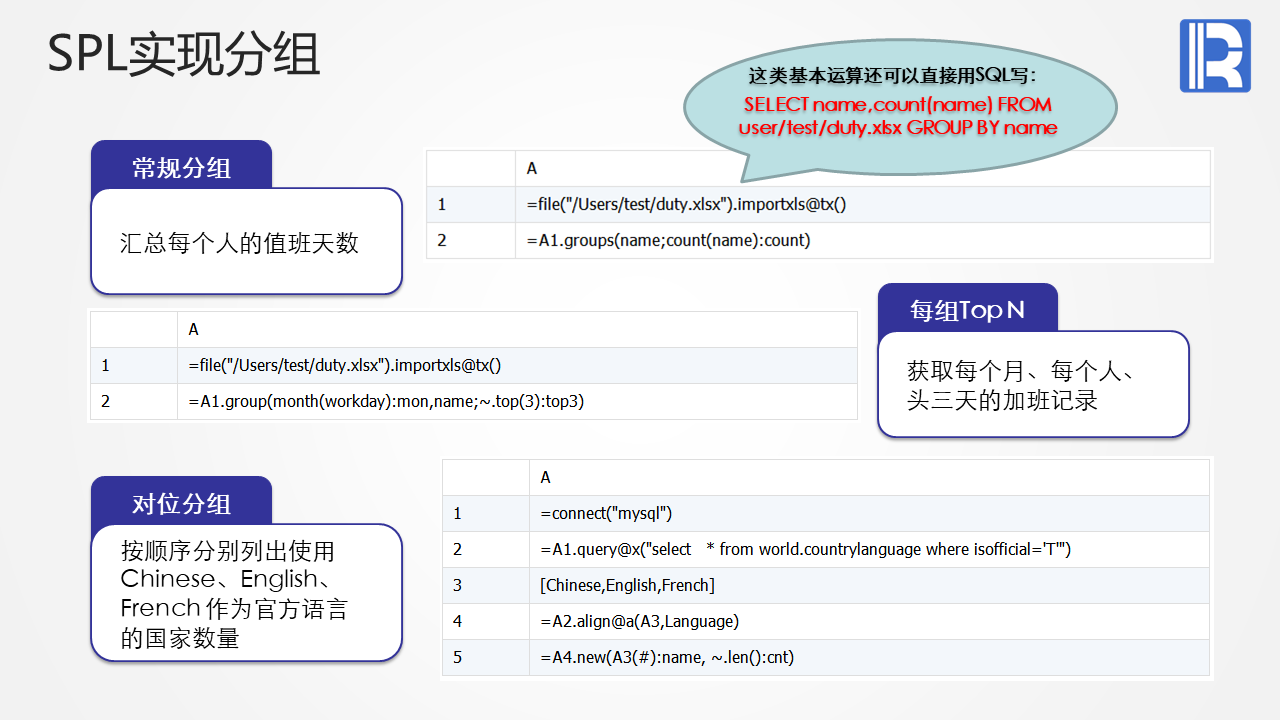
Task: Click the 每组Top N header label
Action: point(967,310)
